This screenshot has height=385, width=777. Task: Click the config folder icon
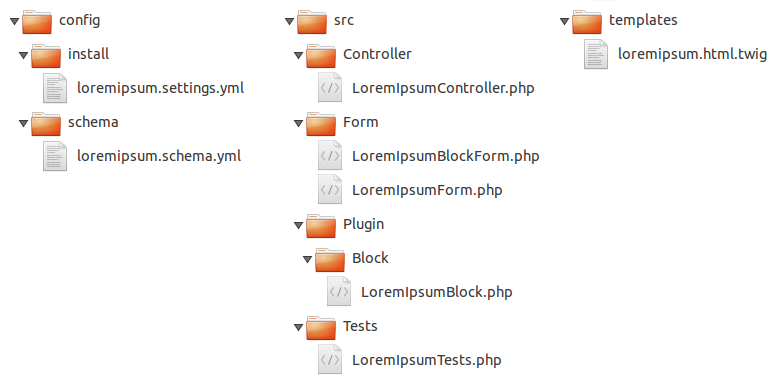pyautogui.click(x=37, y=22)
